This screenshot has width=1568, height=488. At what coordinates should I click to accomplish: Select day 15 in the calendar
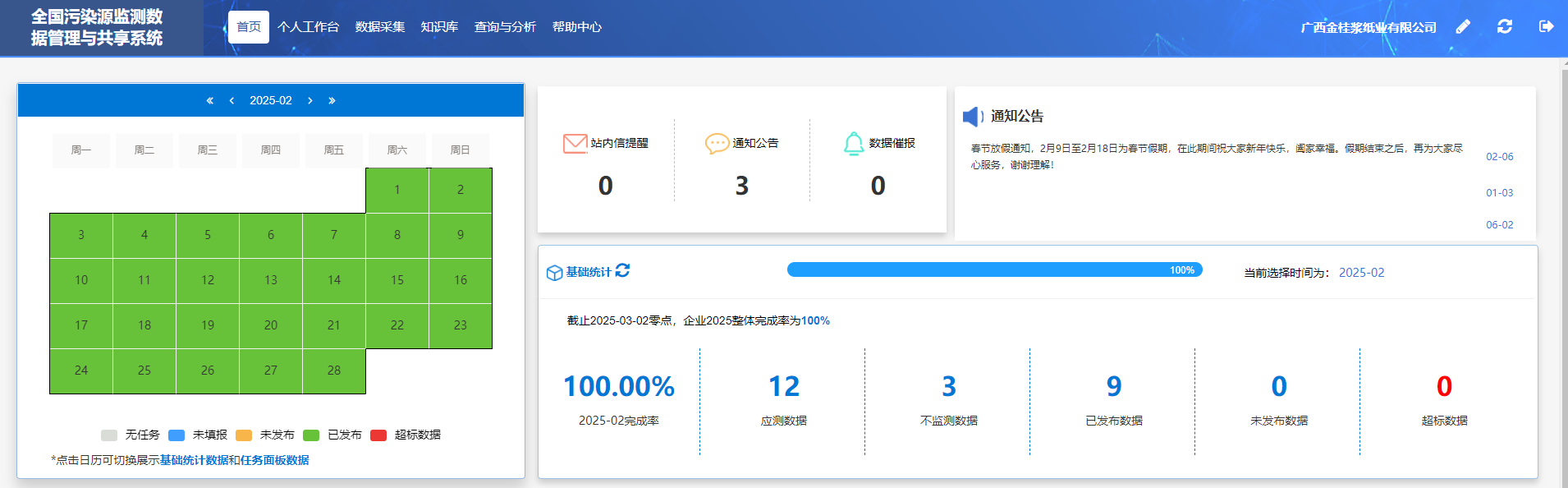[x=397, y=281]
